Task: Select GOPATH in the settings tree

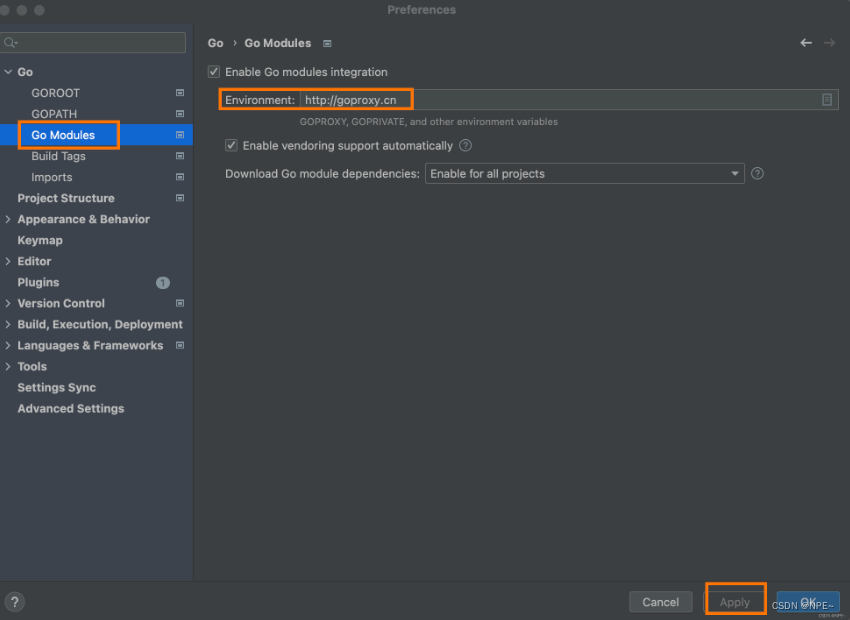Action: pos(54,114)
